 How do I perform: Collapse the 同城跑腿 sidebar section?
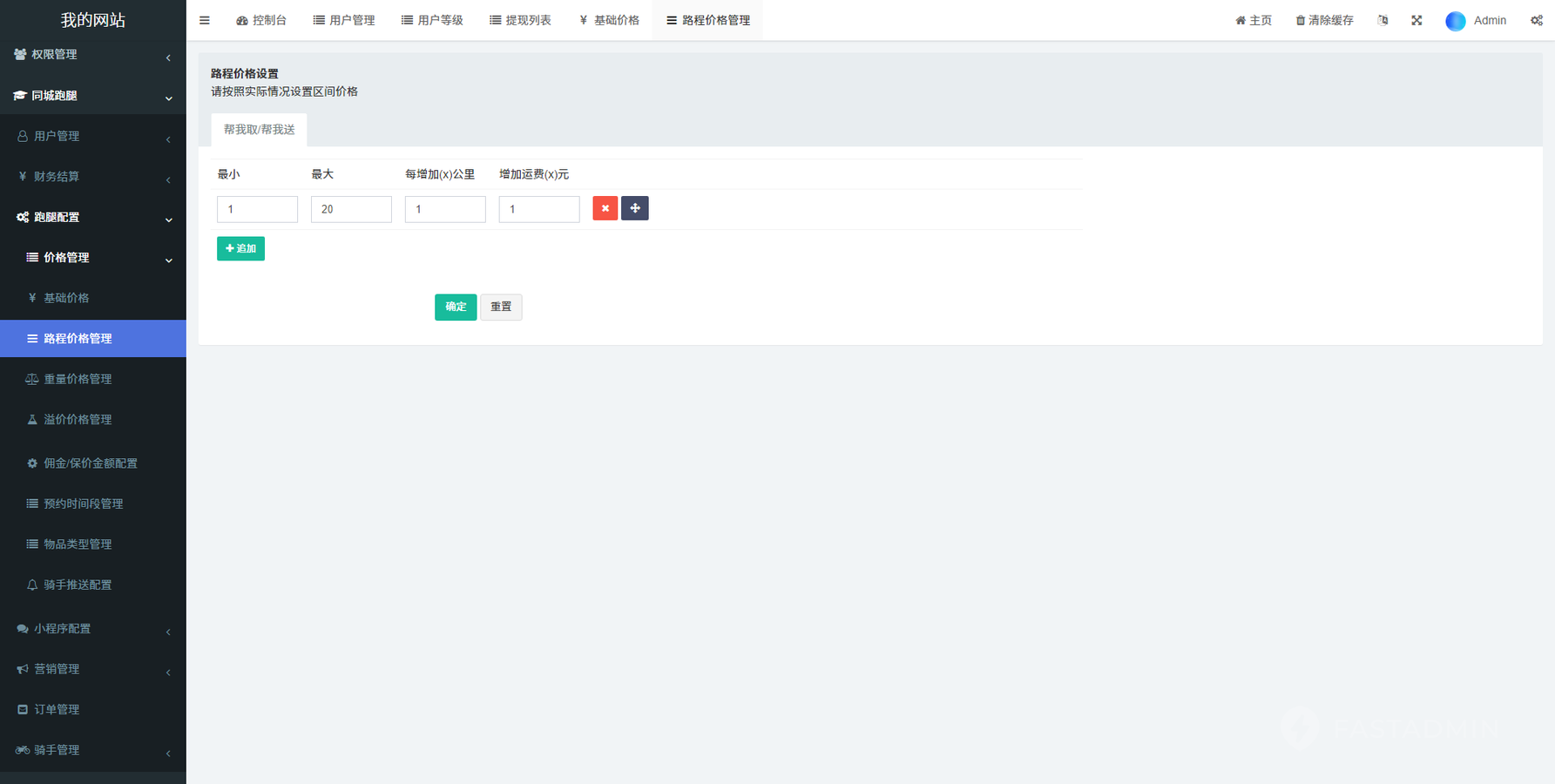click(92, 96)
